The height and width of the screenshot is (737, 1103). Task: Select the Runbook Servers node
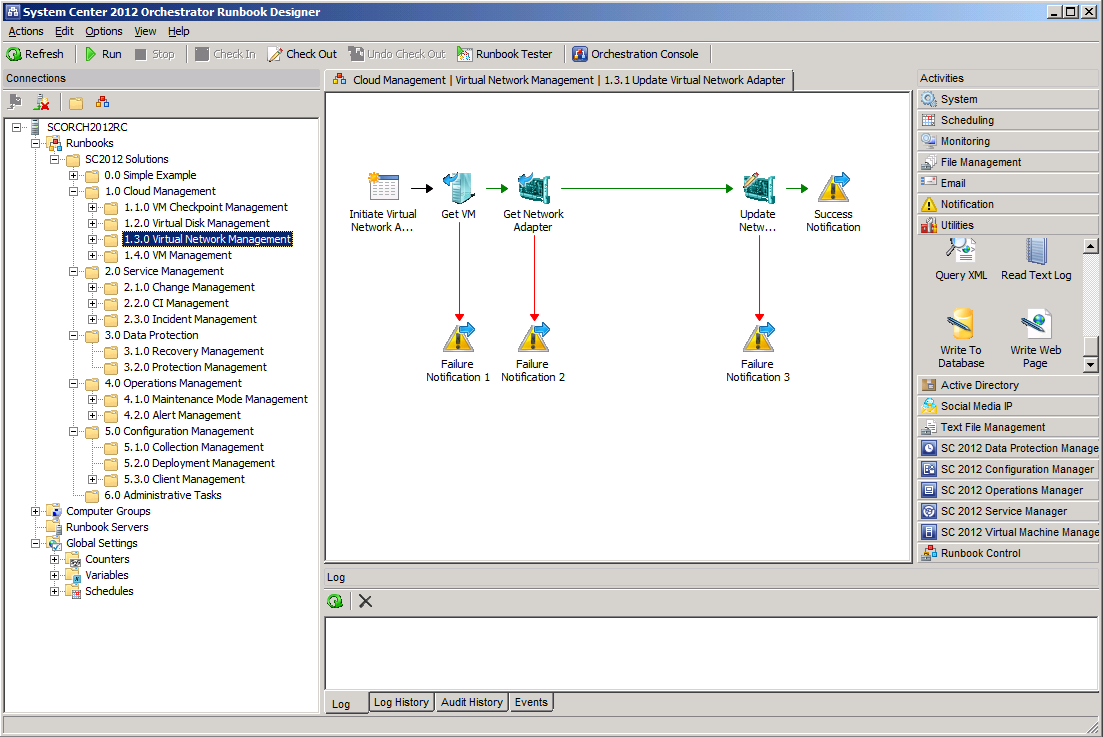tap(107, 527)
